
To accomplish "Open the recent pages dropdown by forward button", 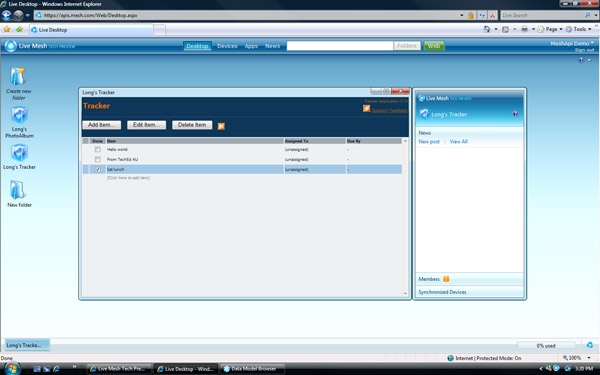I will click(x=28, y=15).
